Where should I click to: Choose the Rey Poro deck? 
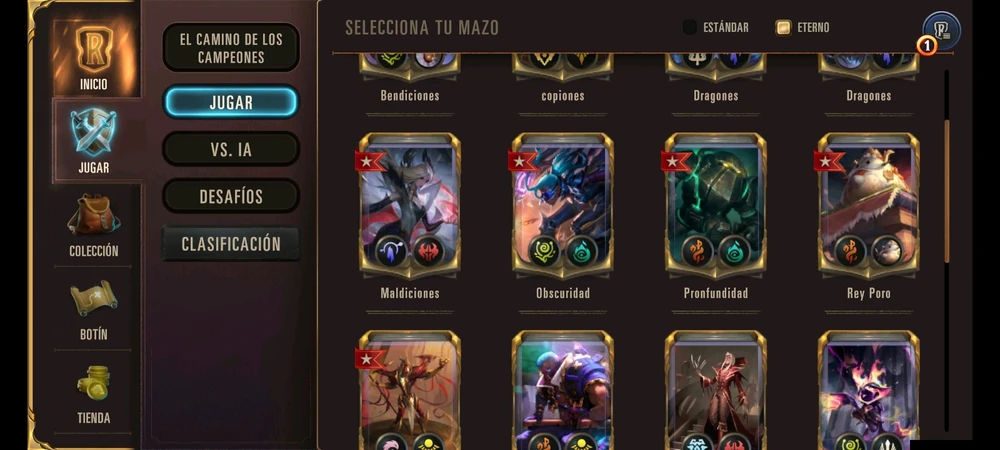tap(869, 207)
